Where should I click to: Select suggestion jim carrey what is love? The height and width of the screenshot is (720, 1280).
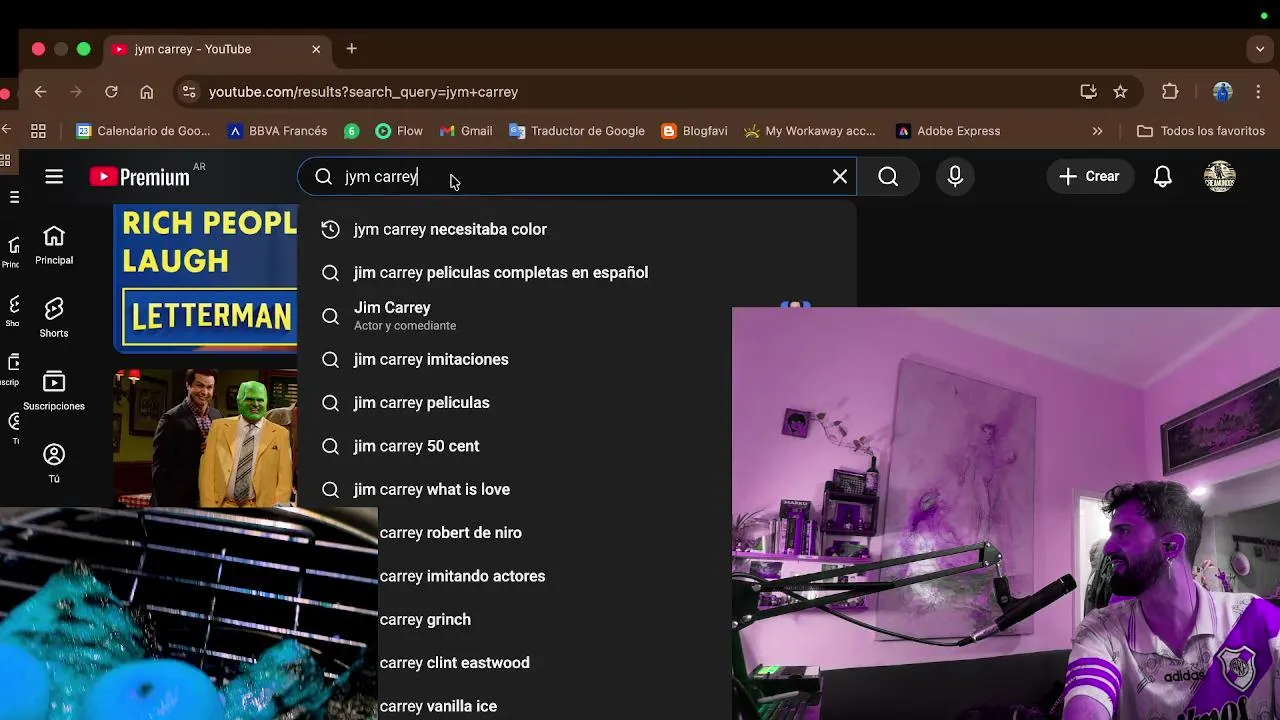pos(514,490)
